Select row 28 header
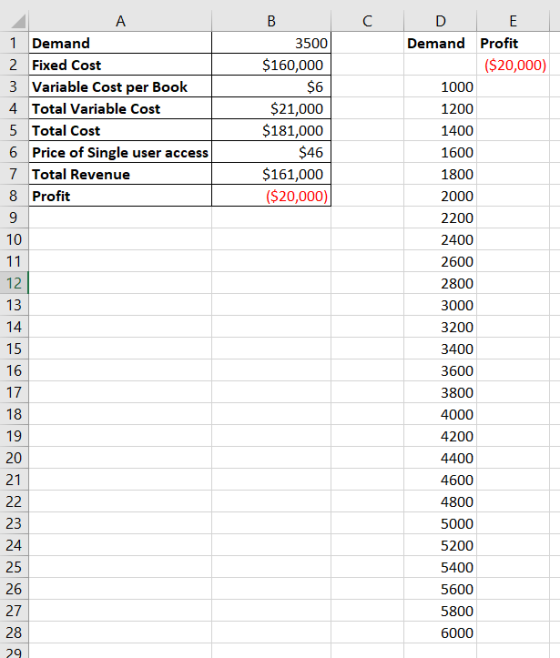Screen dimensions: 560x658 14,632
